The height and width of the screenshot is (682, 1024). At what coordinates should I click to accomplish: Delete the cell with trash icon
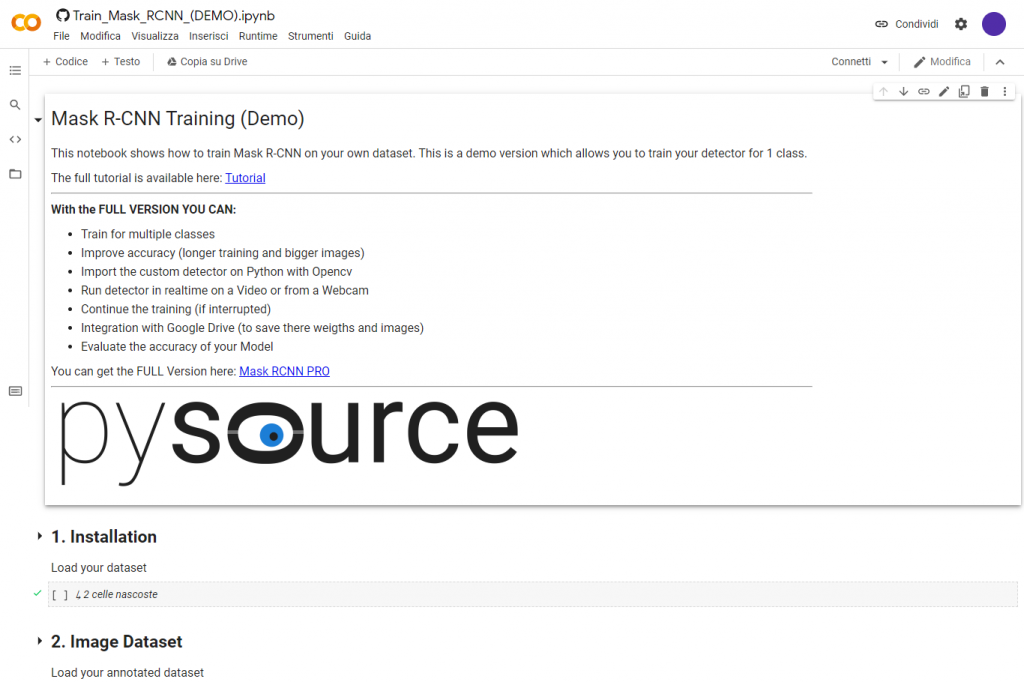(985, 91)
